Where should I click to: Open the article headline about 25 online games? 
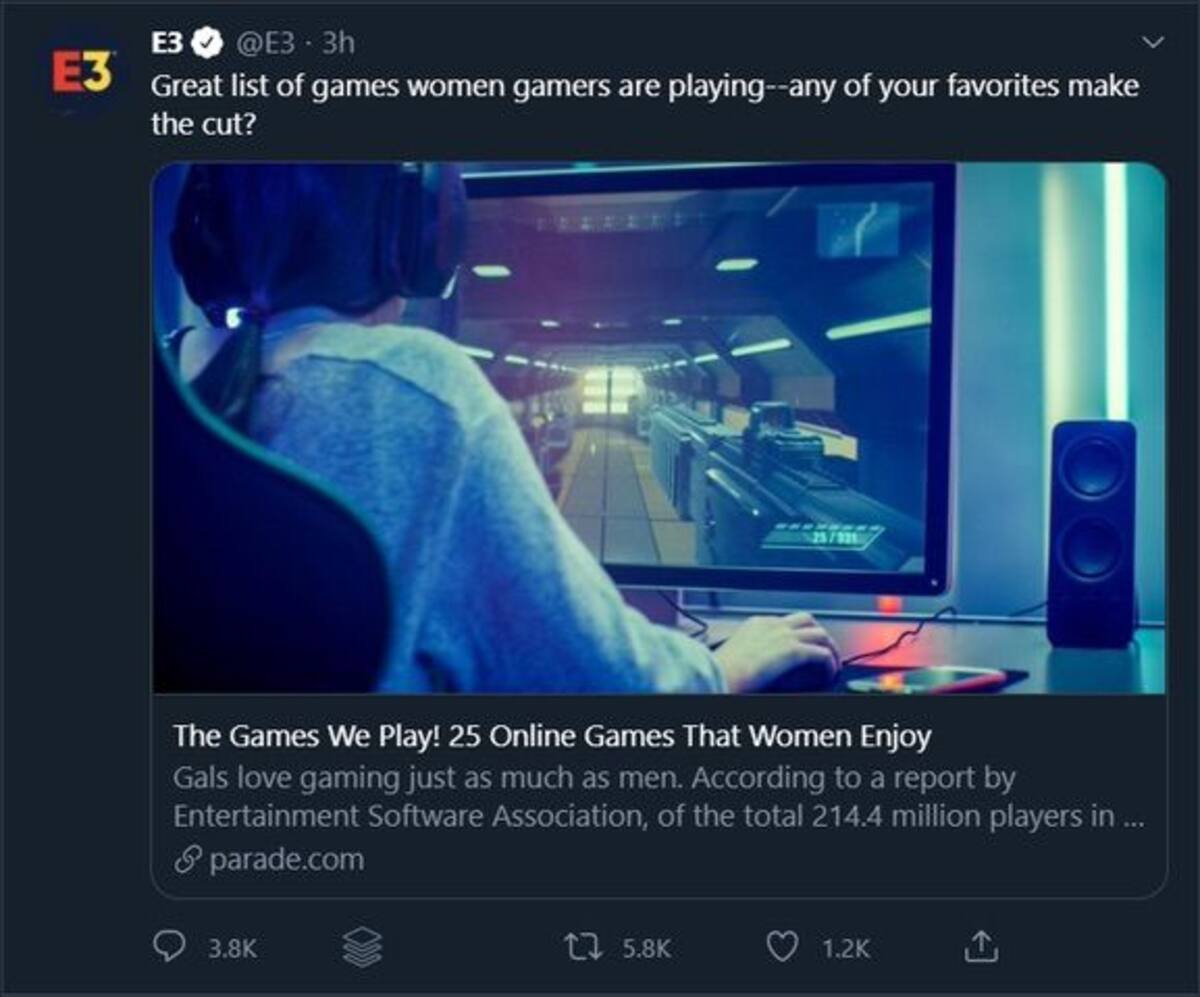pyautogui.click(x=552, y=737)
